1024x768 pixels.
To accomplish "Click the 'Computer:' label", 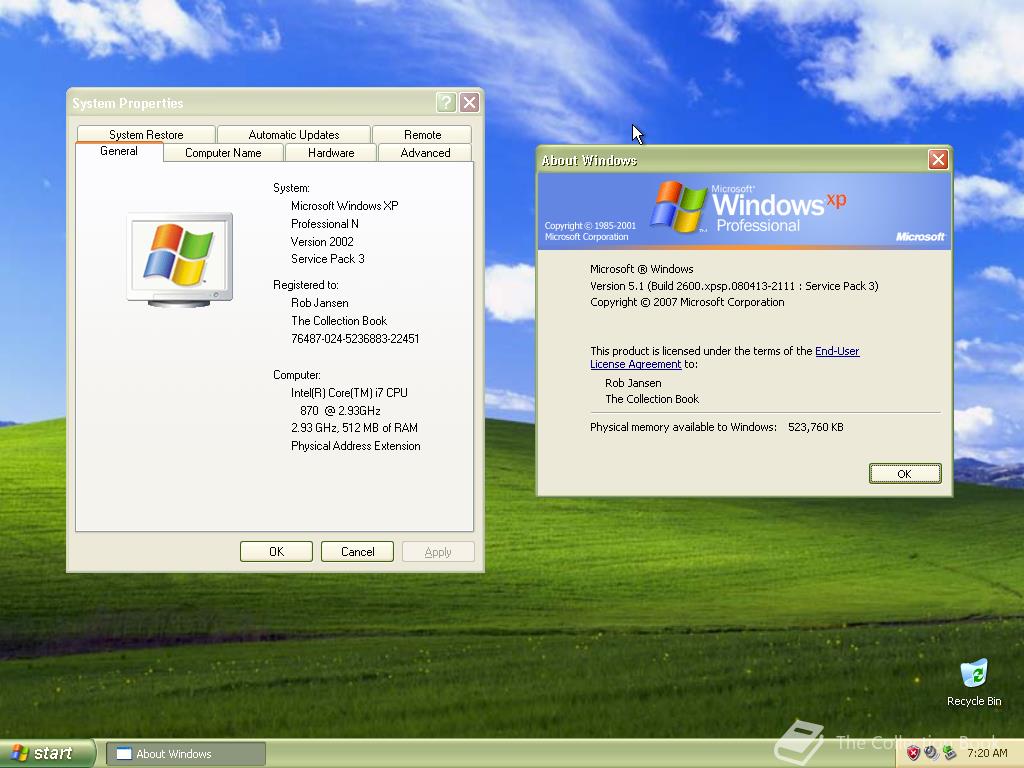I will pyautogui.click(x=296, y=375).
